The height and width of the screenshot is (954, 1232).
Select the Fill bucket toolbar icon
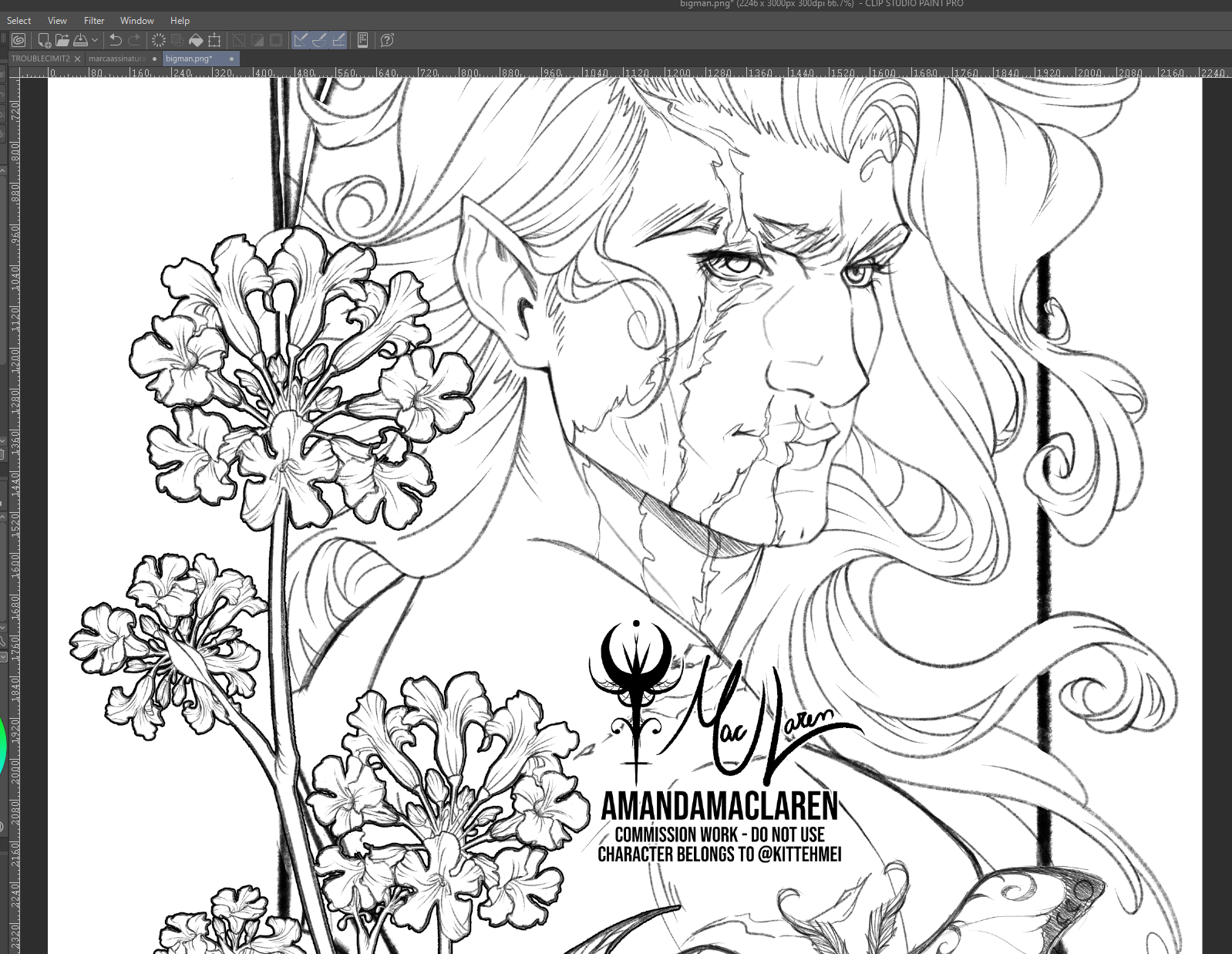(196, 40)
